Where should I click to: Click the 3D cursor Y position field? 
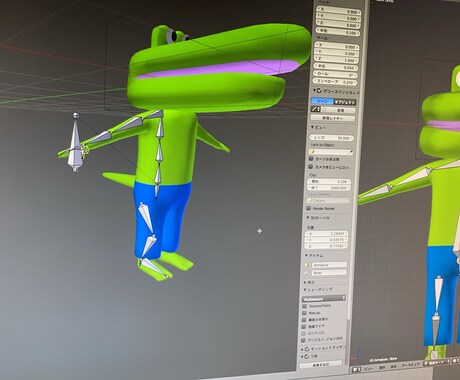[327, 240]
